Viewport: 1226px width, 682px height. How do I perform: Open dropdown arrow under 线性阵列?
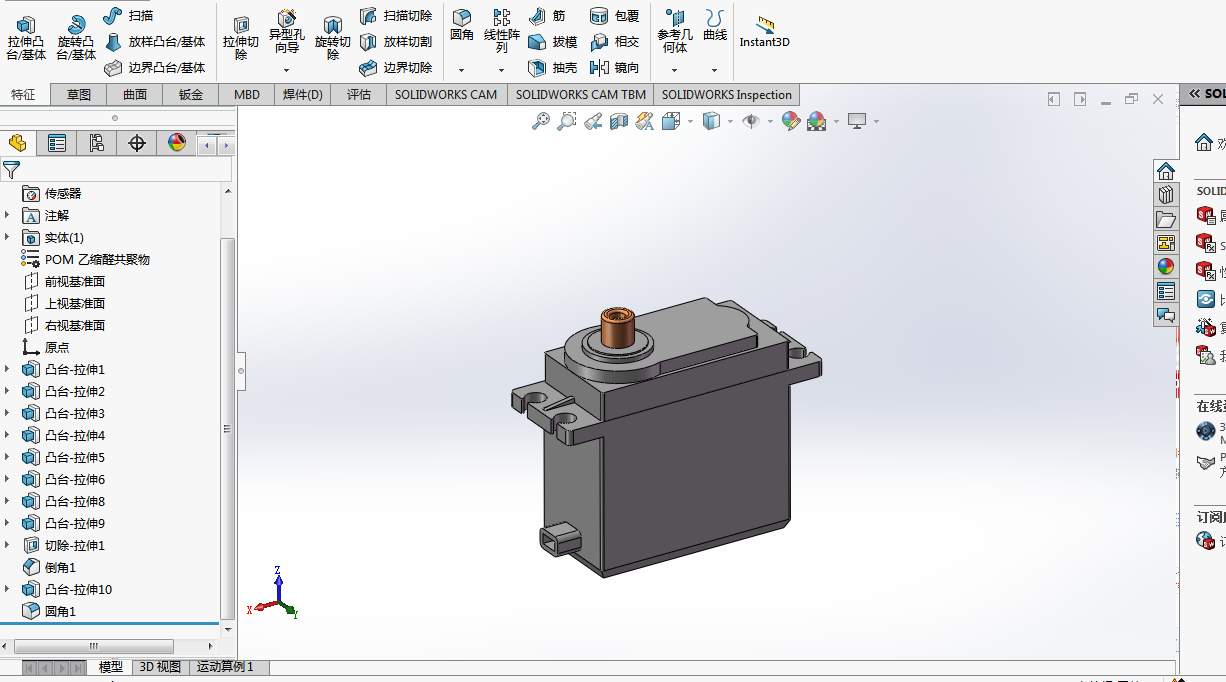click(x=502, y=71)
